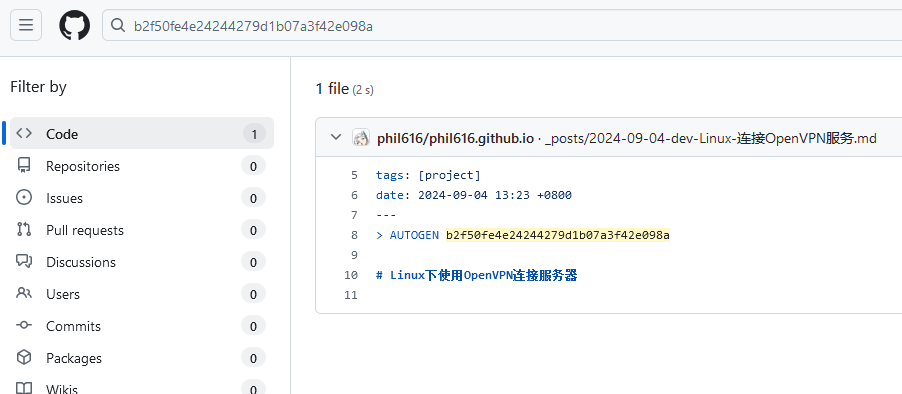Open the phil616/phil616.github.io repository link
The width and height of the screenshot is (902, 394).
point(455,138)
